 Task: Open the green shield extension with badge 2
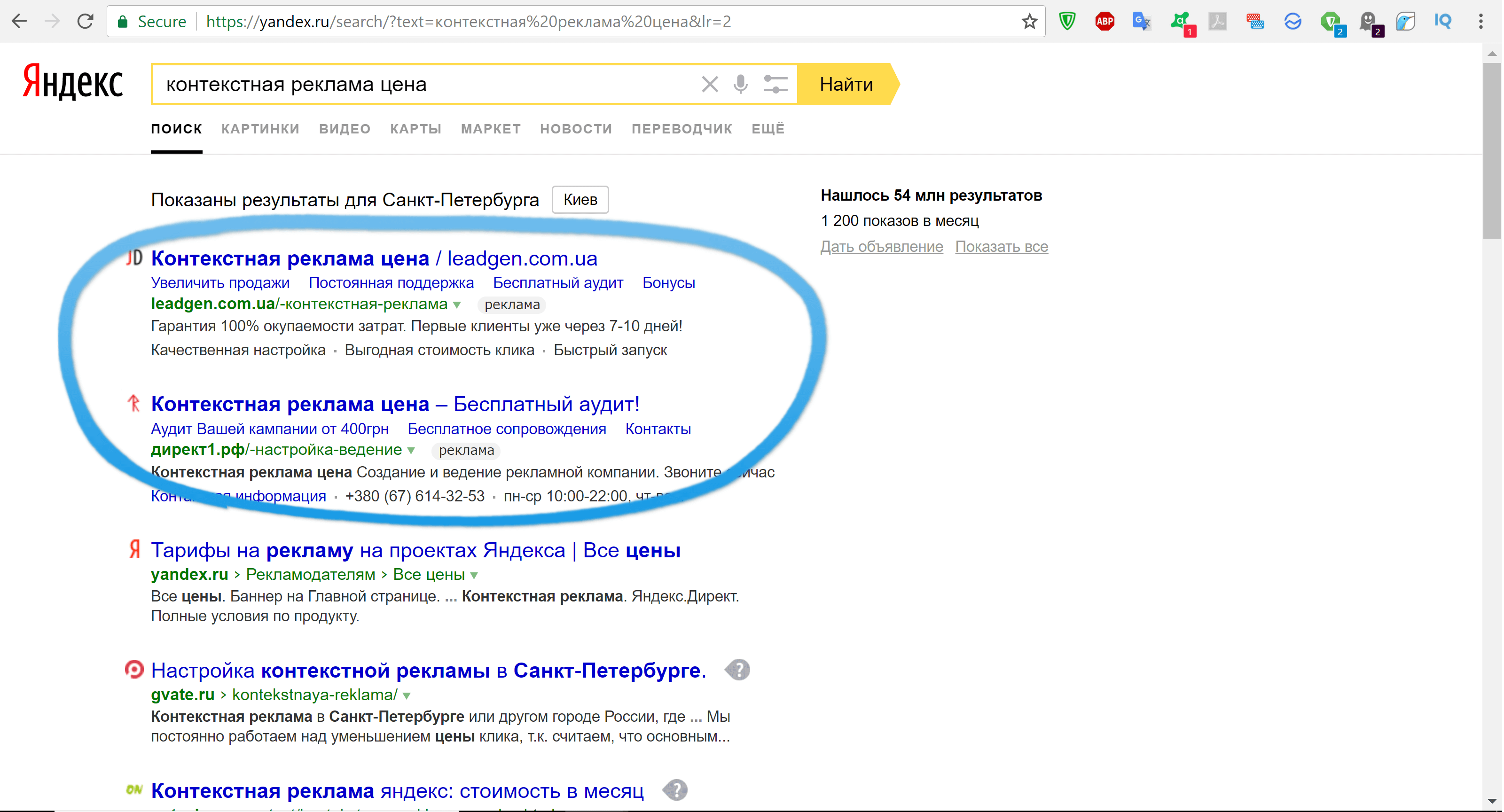click(x=1332, y=23)
